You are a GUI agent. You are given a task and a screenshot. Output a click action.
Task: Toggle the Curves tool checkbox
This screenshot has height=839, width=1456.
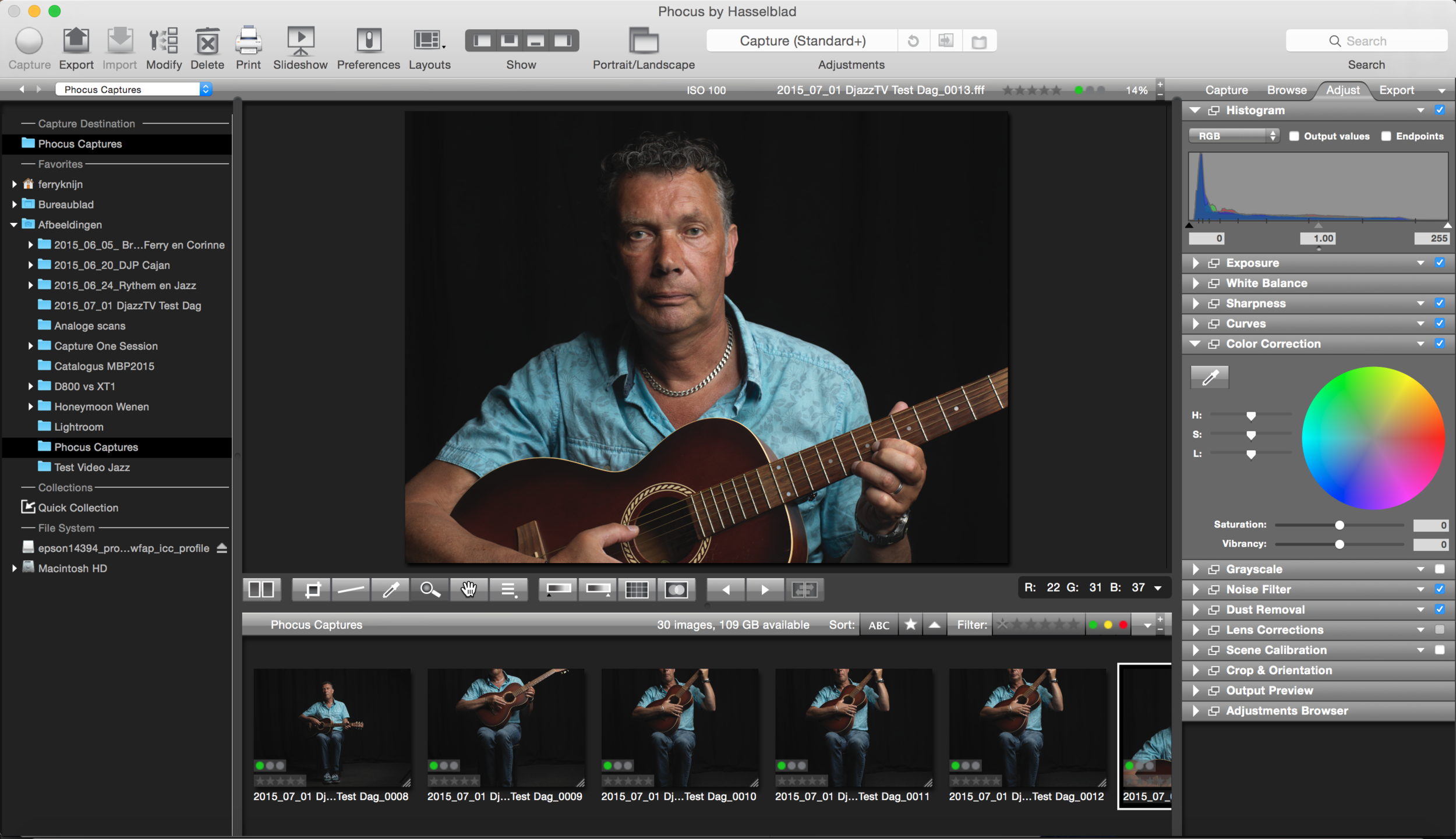(x=1440, y=323)
